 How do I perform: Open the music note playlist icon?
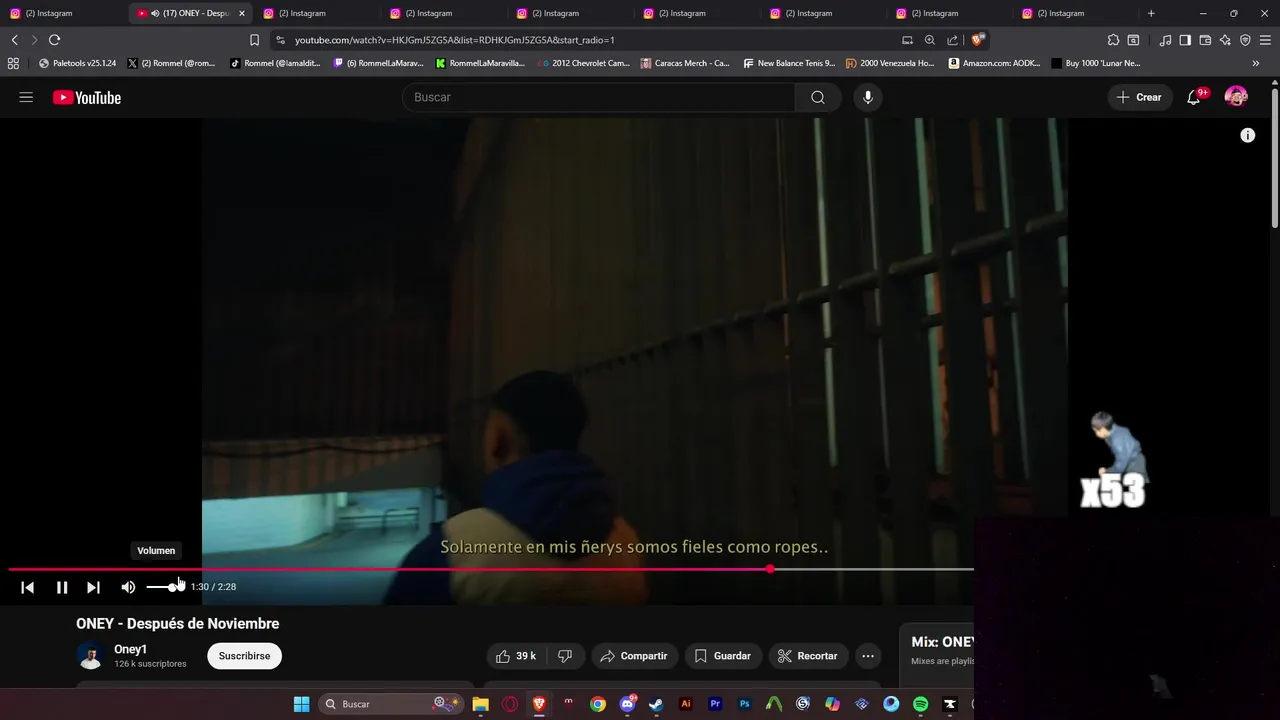pos(1165,40)
